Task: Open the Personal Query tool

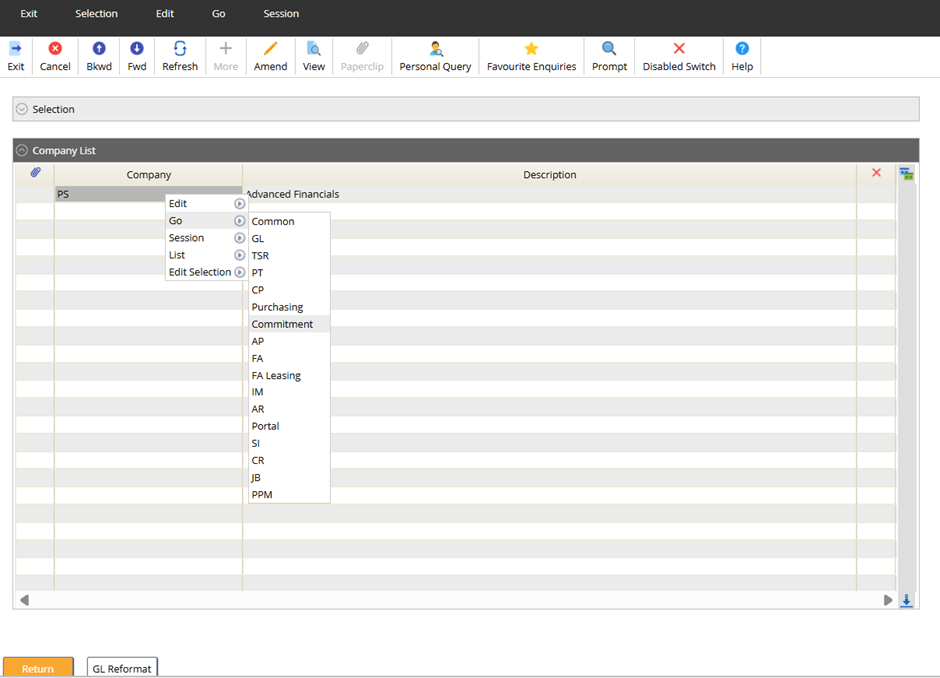Action: click(x=435, y=49)
